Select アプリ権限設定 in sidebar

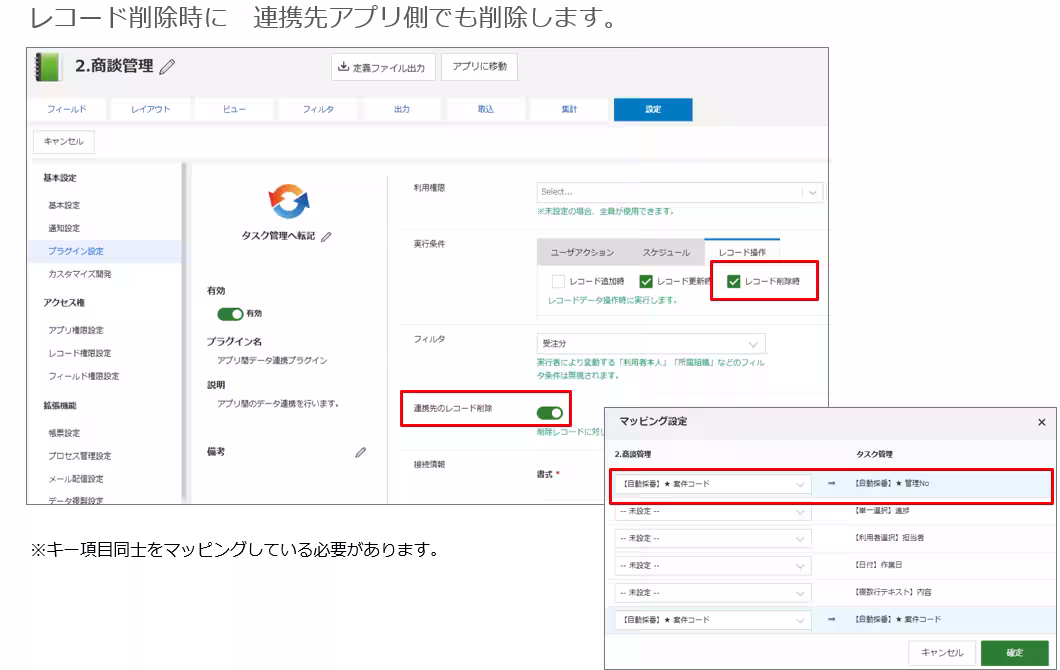[x=76, y=330]
